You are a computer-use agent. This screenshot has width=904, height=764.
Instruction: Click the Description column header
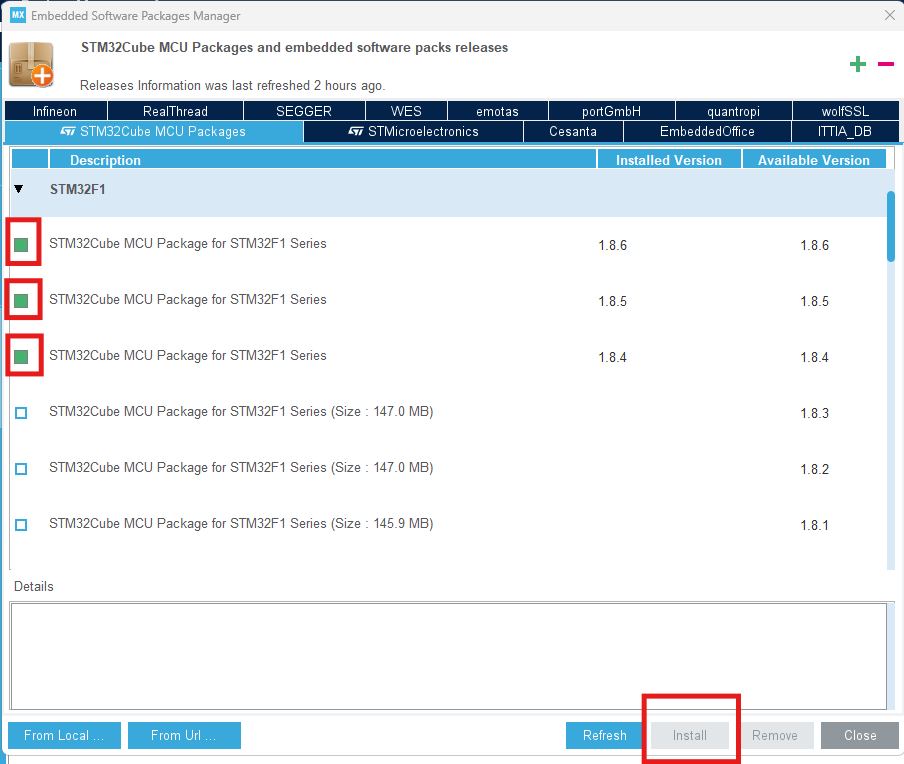pos(323,160)
